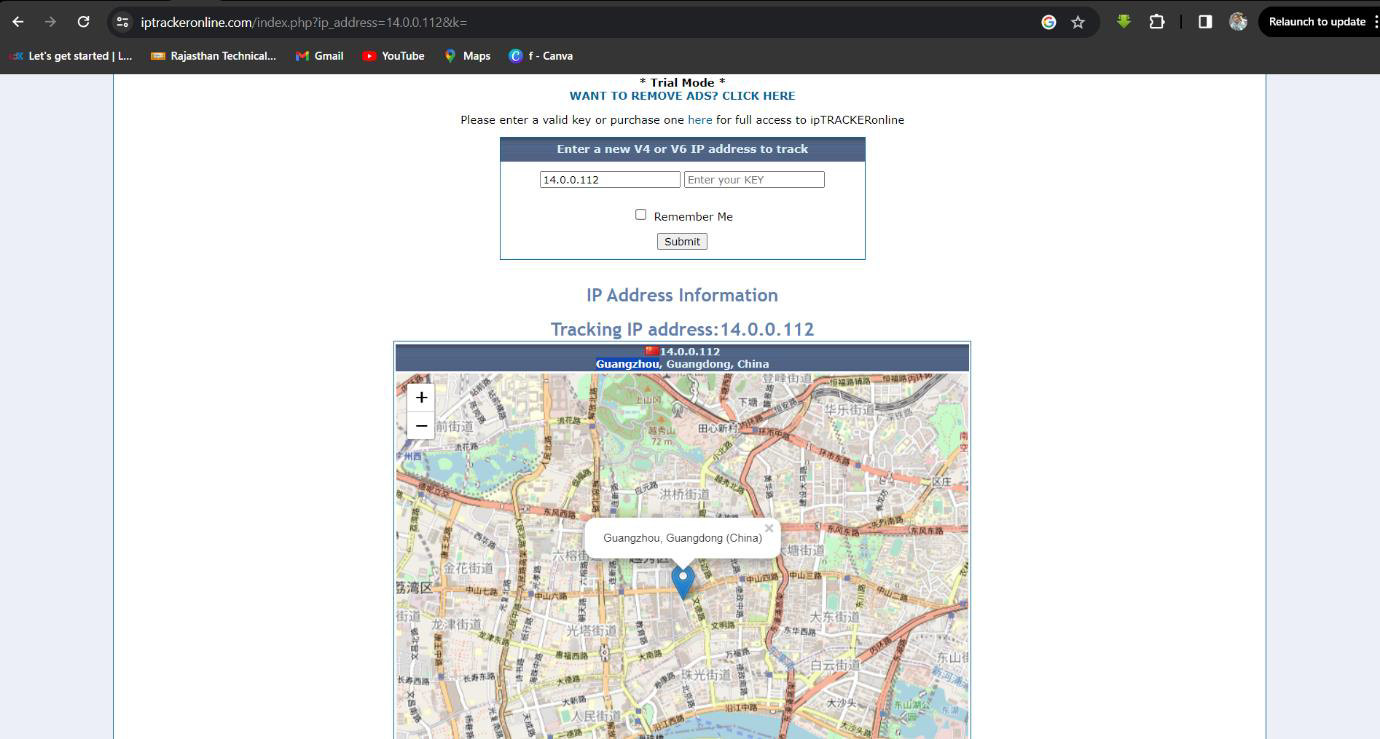Toggle the Chrome side panel icon
This screenshot has height=739, width=1380.
(x=1205, y=22)
